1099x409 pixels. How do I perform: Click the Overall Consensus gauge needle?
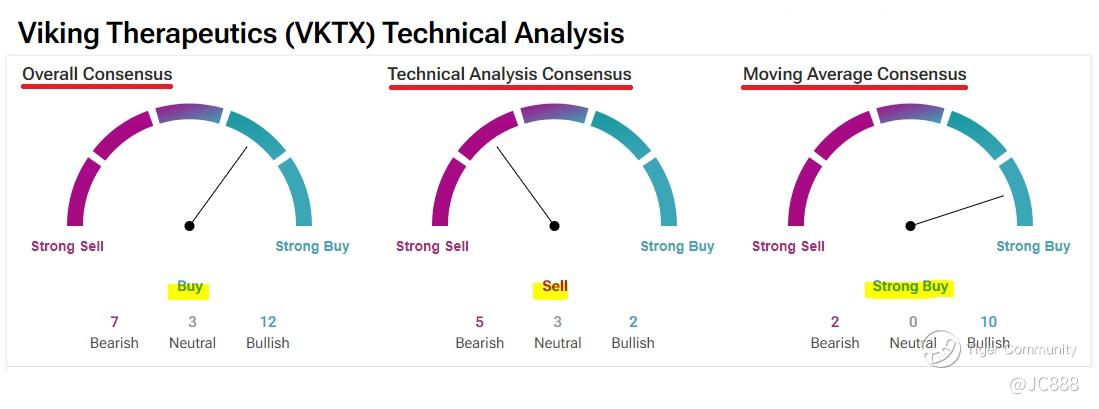[x=219, y=186]
